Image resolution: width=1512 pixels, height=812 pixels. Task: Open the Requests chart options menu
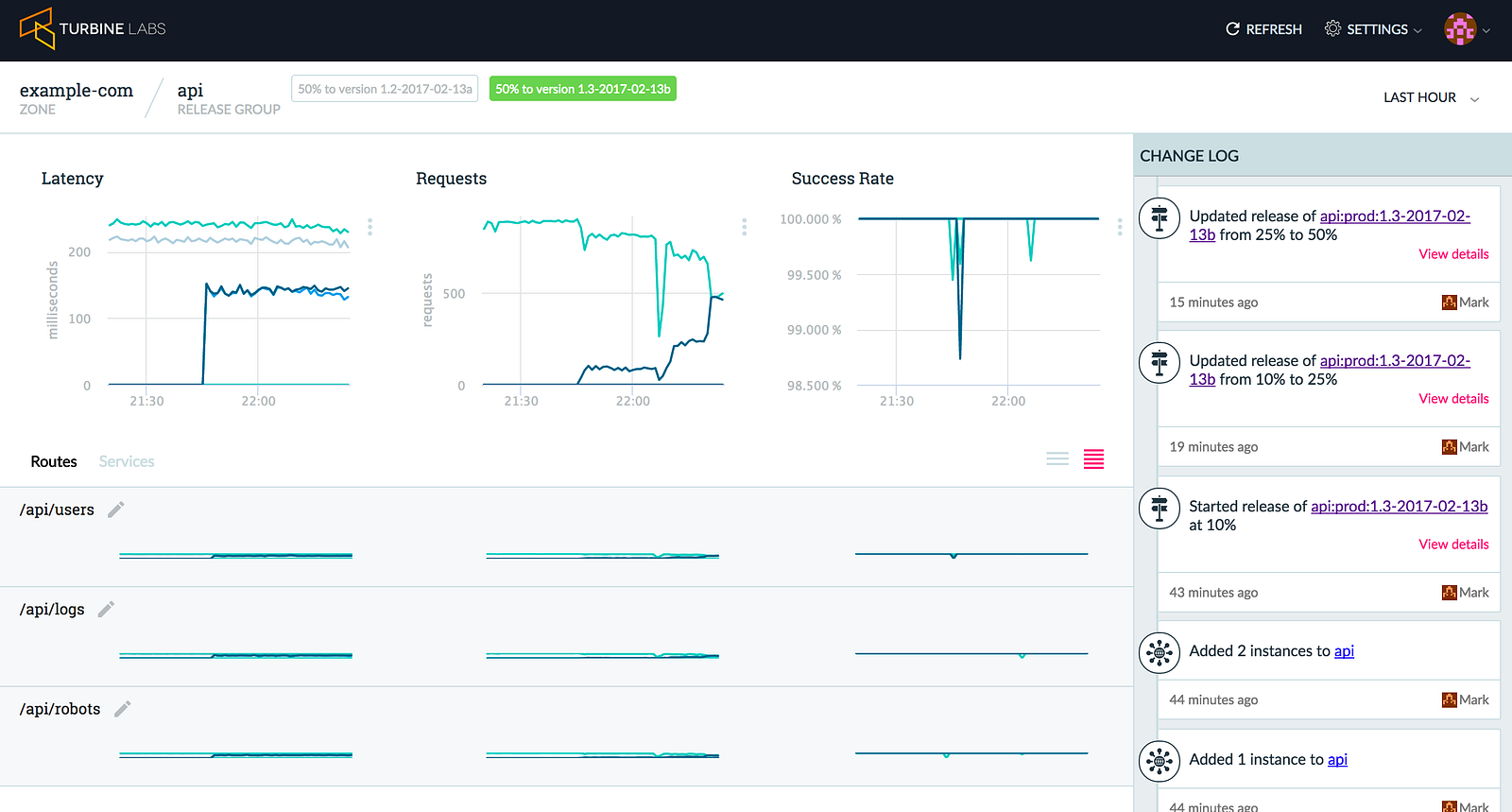click(745, 227)
